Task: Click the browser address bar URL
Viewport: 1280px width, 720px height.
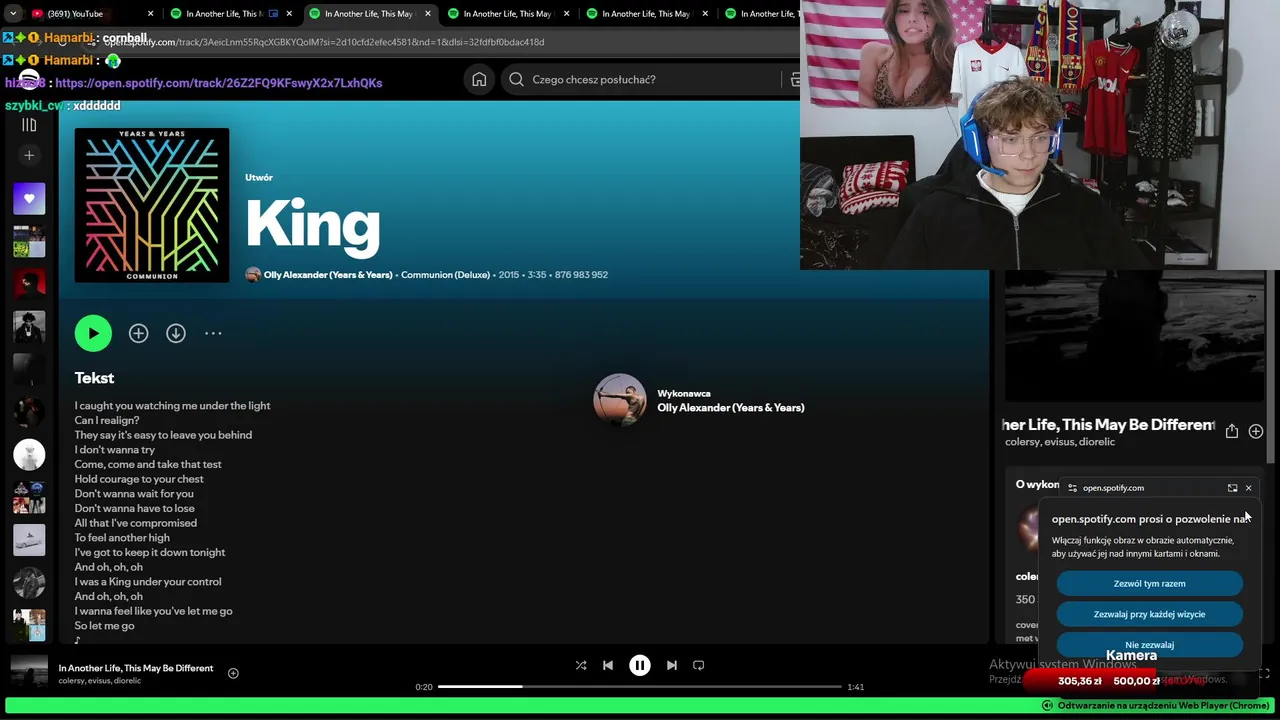Action: pos(325,42)
